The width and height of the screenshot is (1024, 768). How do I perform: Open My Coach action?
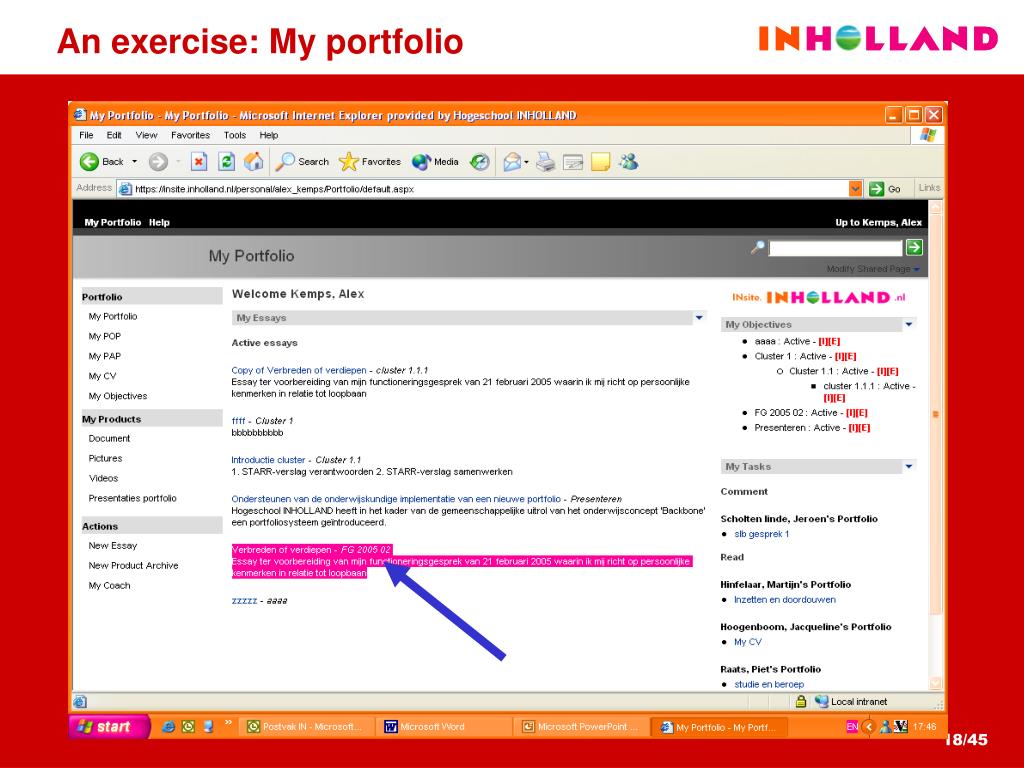pos(109,586)
